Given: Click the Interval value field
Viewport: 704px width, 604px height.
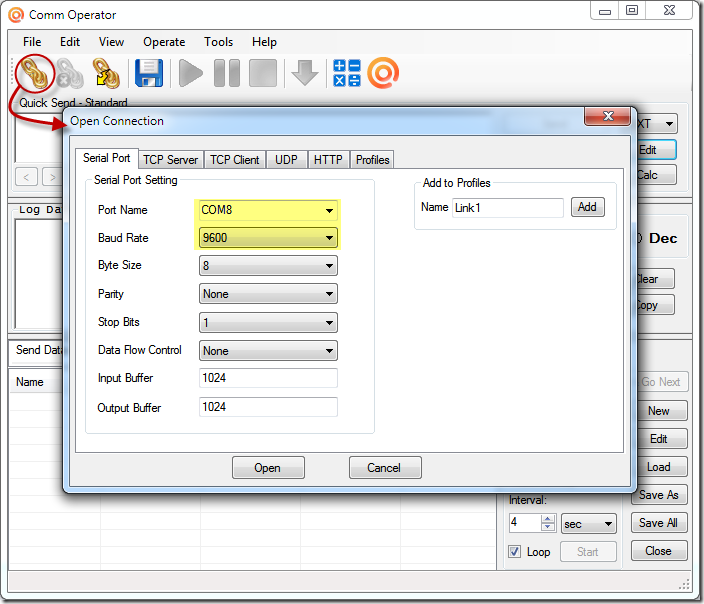Looking at the screenshot, I should pyautogui.click(x=525, y=523).
